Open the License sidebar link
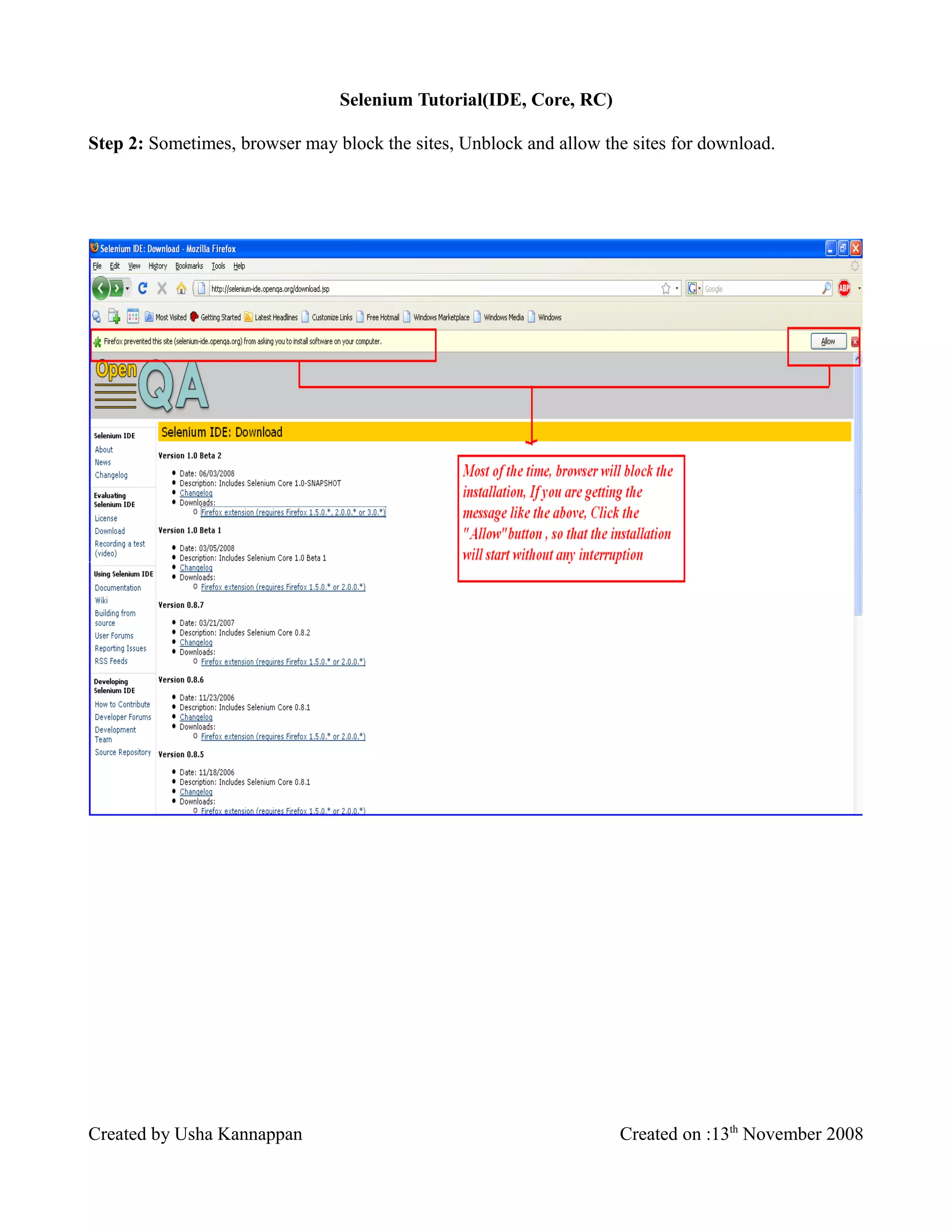The image size is (952, 1232). 106,518
